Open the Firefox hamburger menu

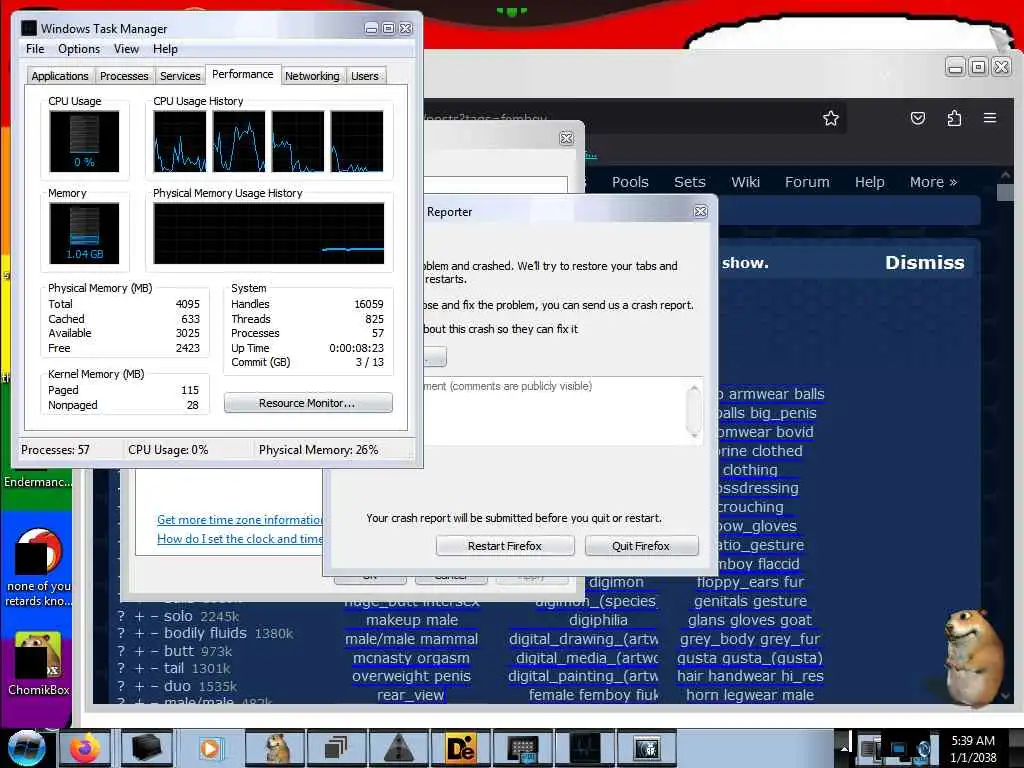point(990,118)
